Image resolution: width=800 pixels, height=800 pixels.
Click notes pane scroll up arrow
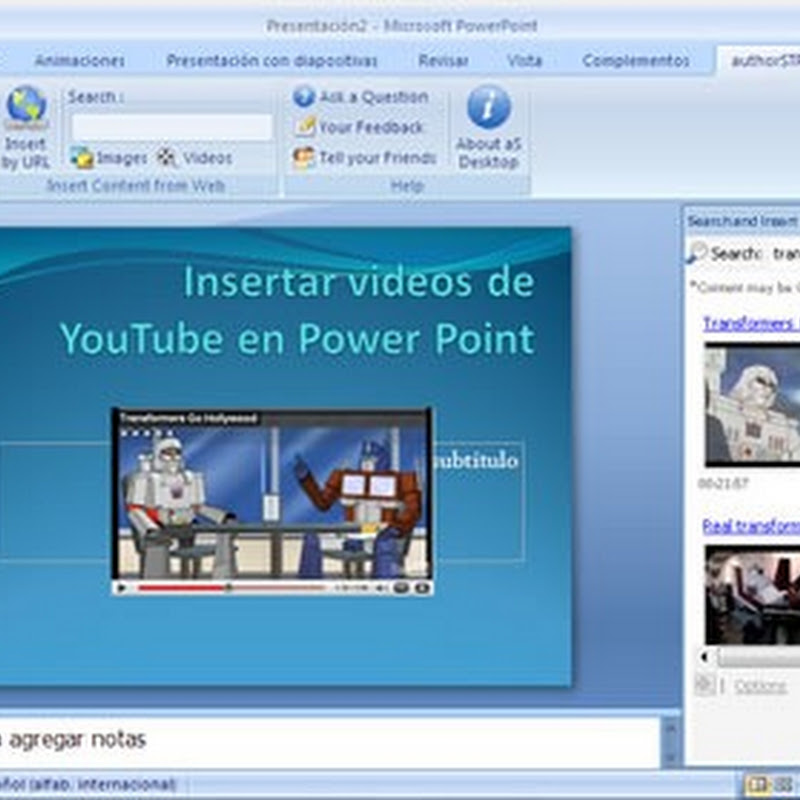point(670,728)
